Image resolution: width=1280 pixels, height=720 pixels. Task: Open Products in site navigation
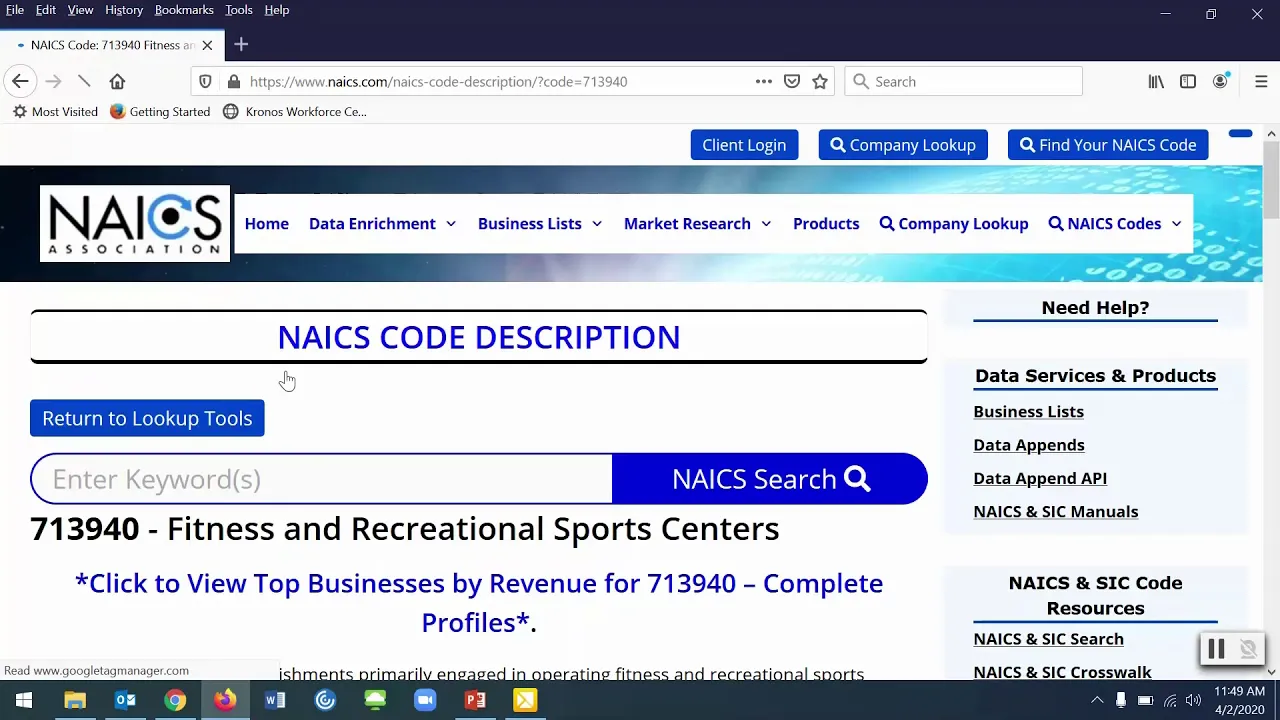(x=826, y=224)
